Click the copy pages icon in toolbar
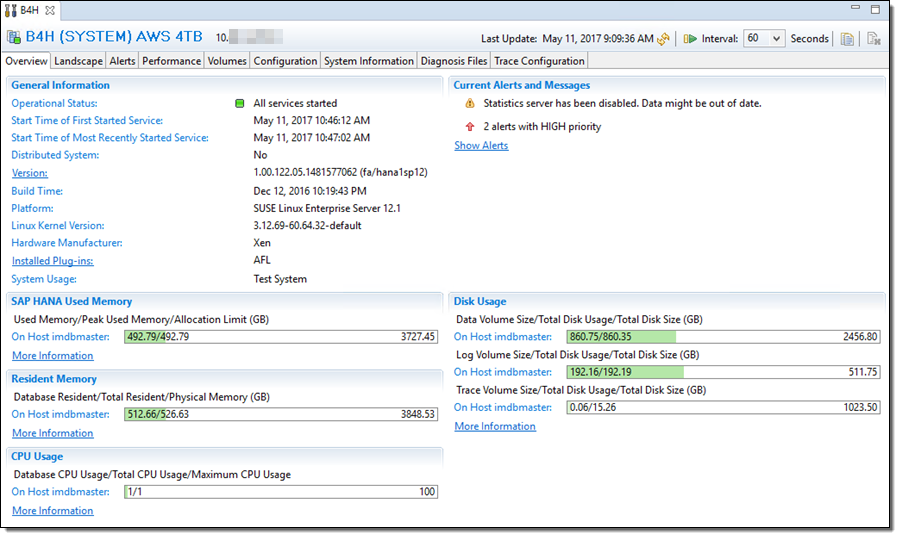 click(847, 39)
